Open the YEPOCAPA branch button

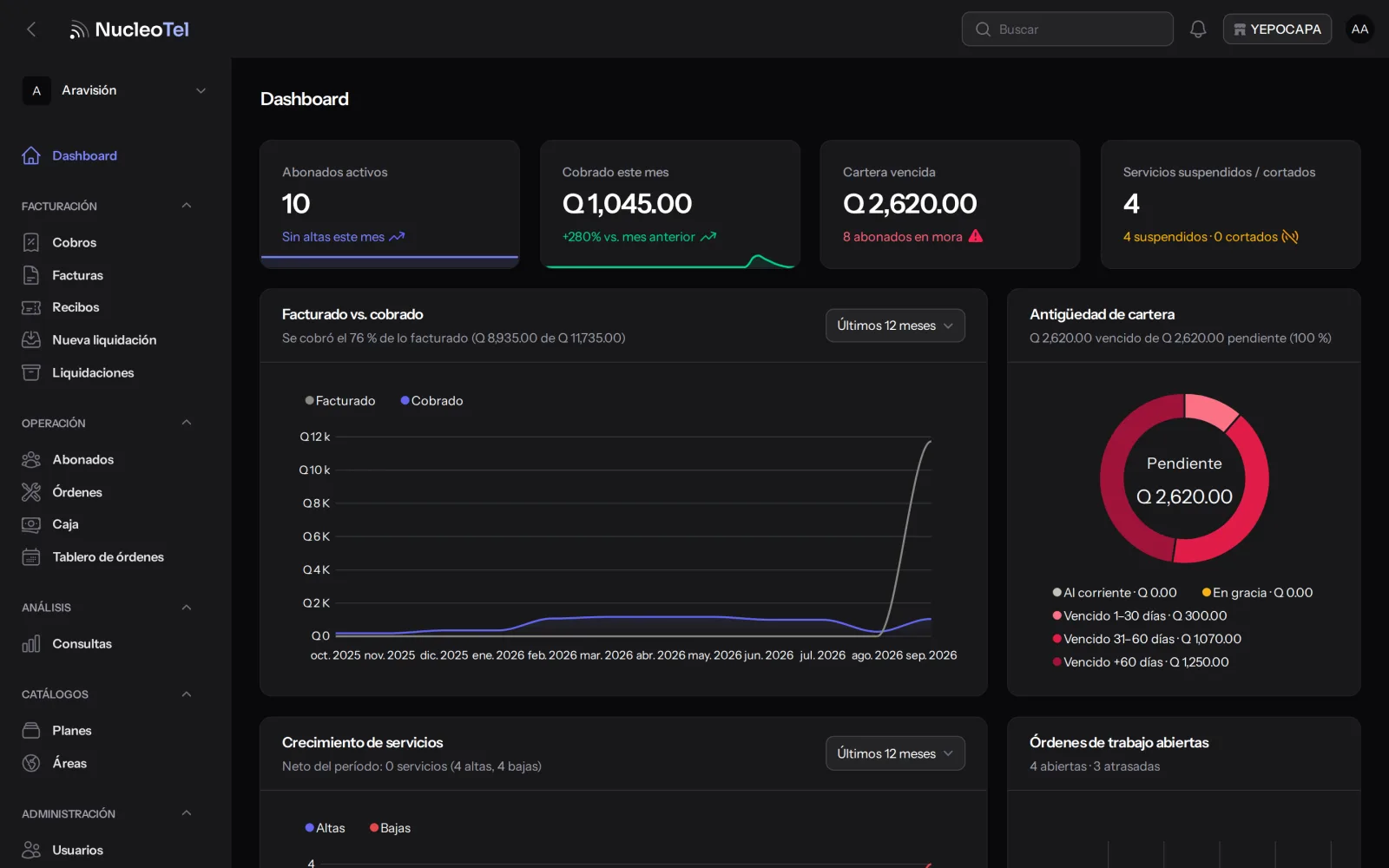1277,30
